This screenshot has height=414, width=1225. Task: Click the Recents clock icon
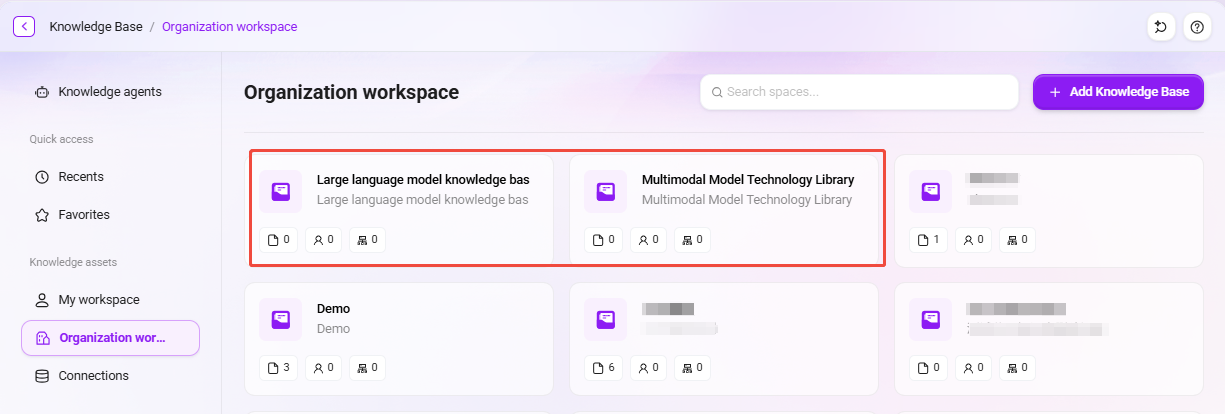(42, 177)
